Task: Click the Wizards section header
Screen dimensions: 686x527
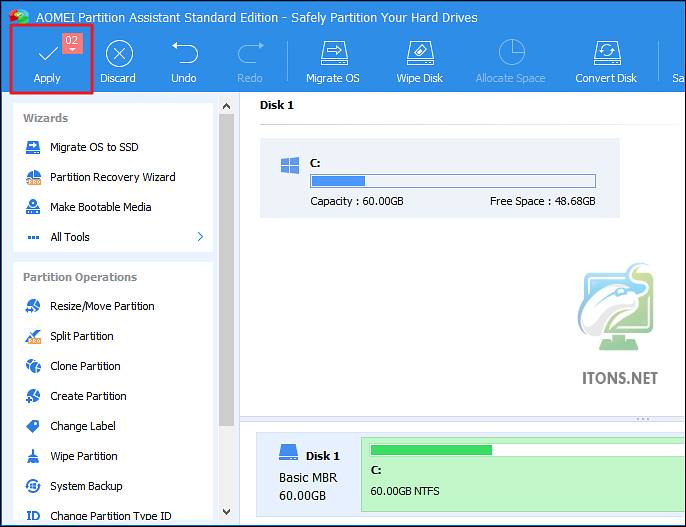Action: pos(46,118)
